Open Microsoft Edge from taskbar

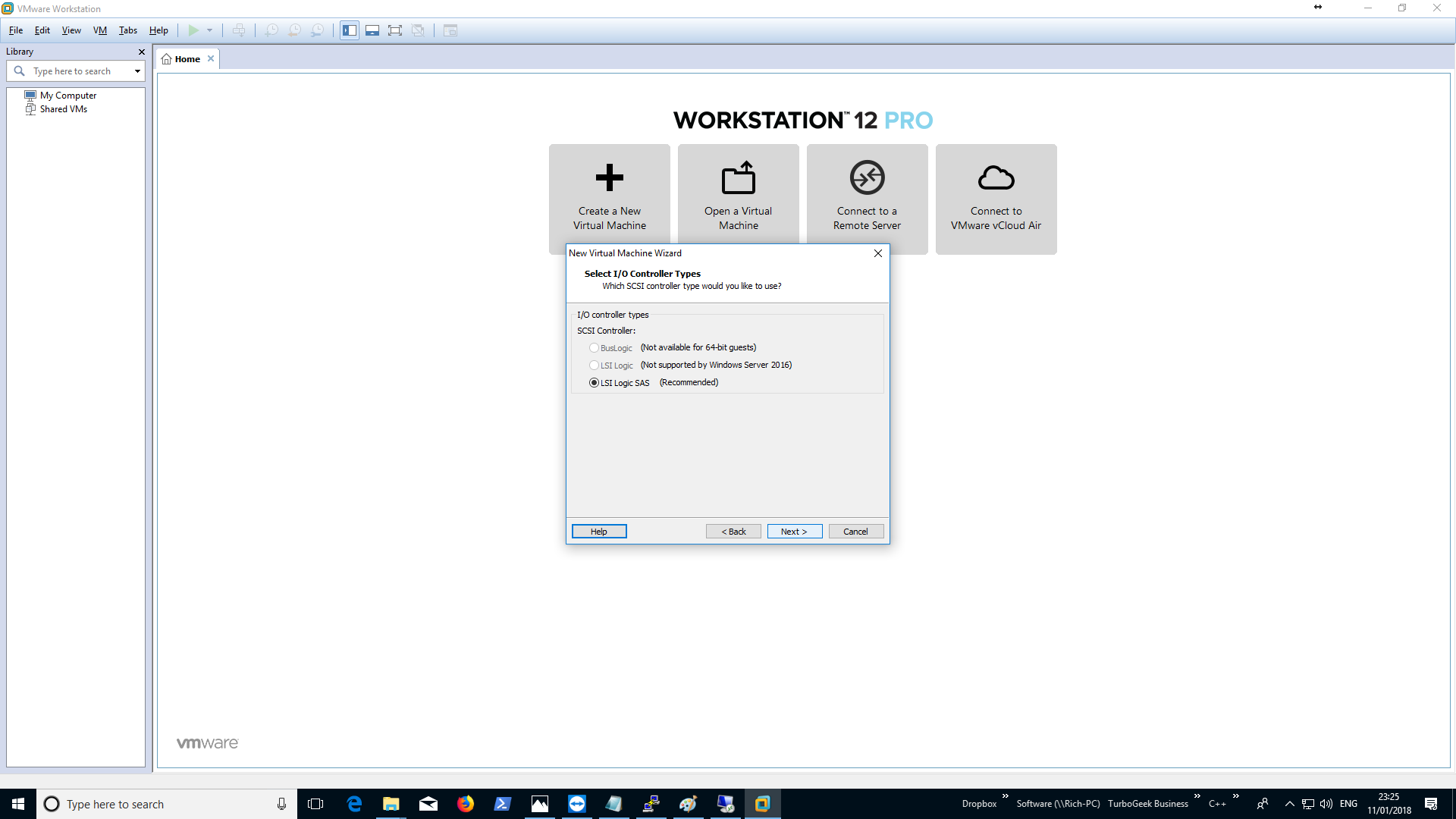(x=354, y=804)
